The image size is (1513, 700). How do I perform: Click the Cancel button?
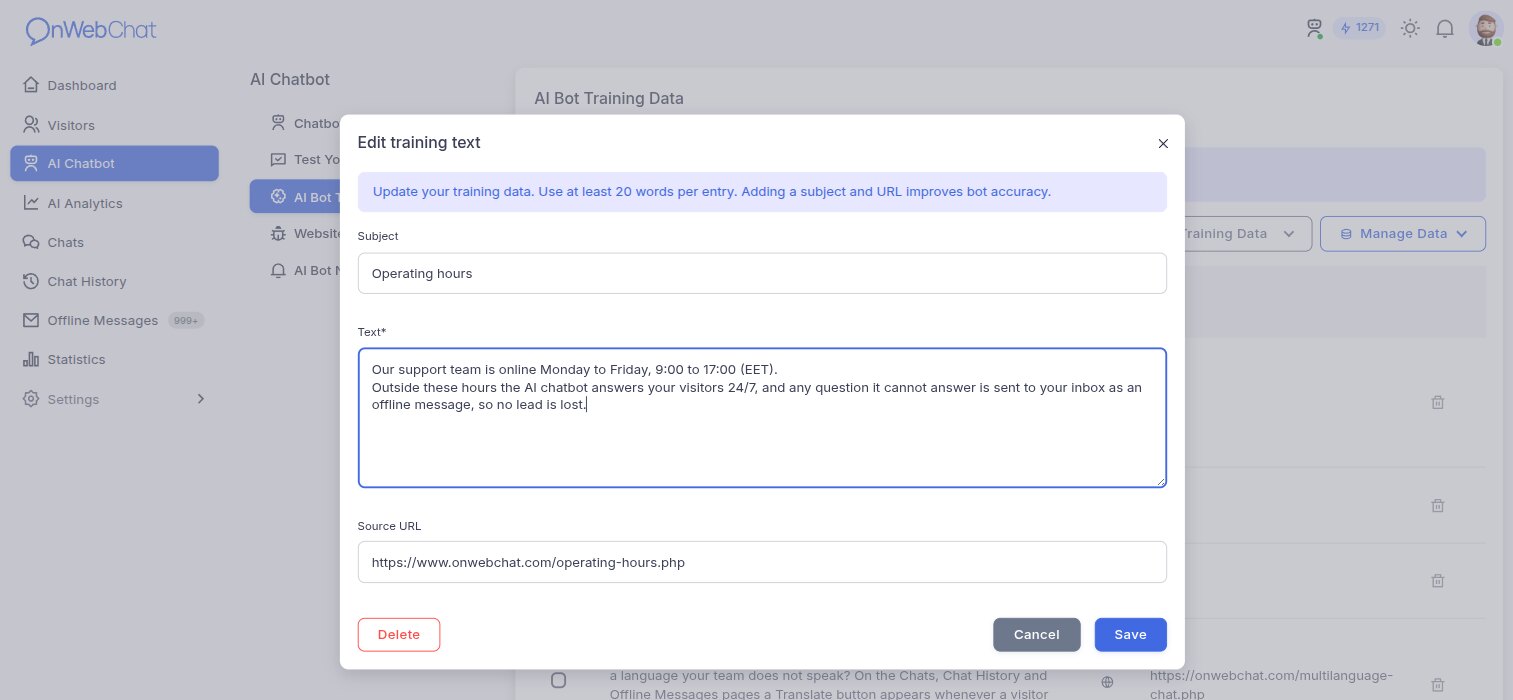(1037, 635)
